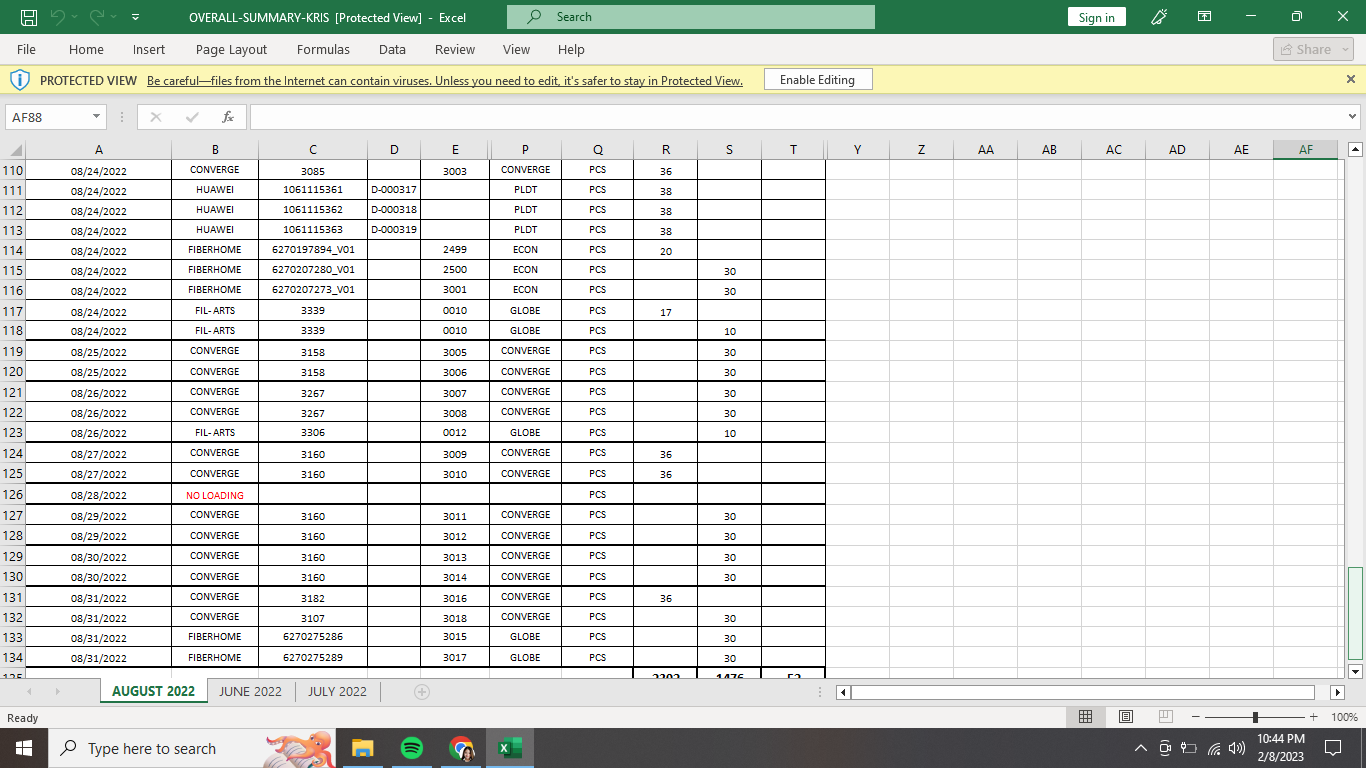Screen dimensions: 1366x768
Task: Switch to Normal view icon
Action: pyautogui.click(x=1085, y=717)
